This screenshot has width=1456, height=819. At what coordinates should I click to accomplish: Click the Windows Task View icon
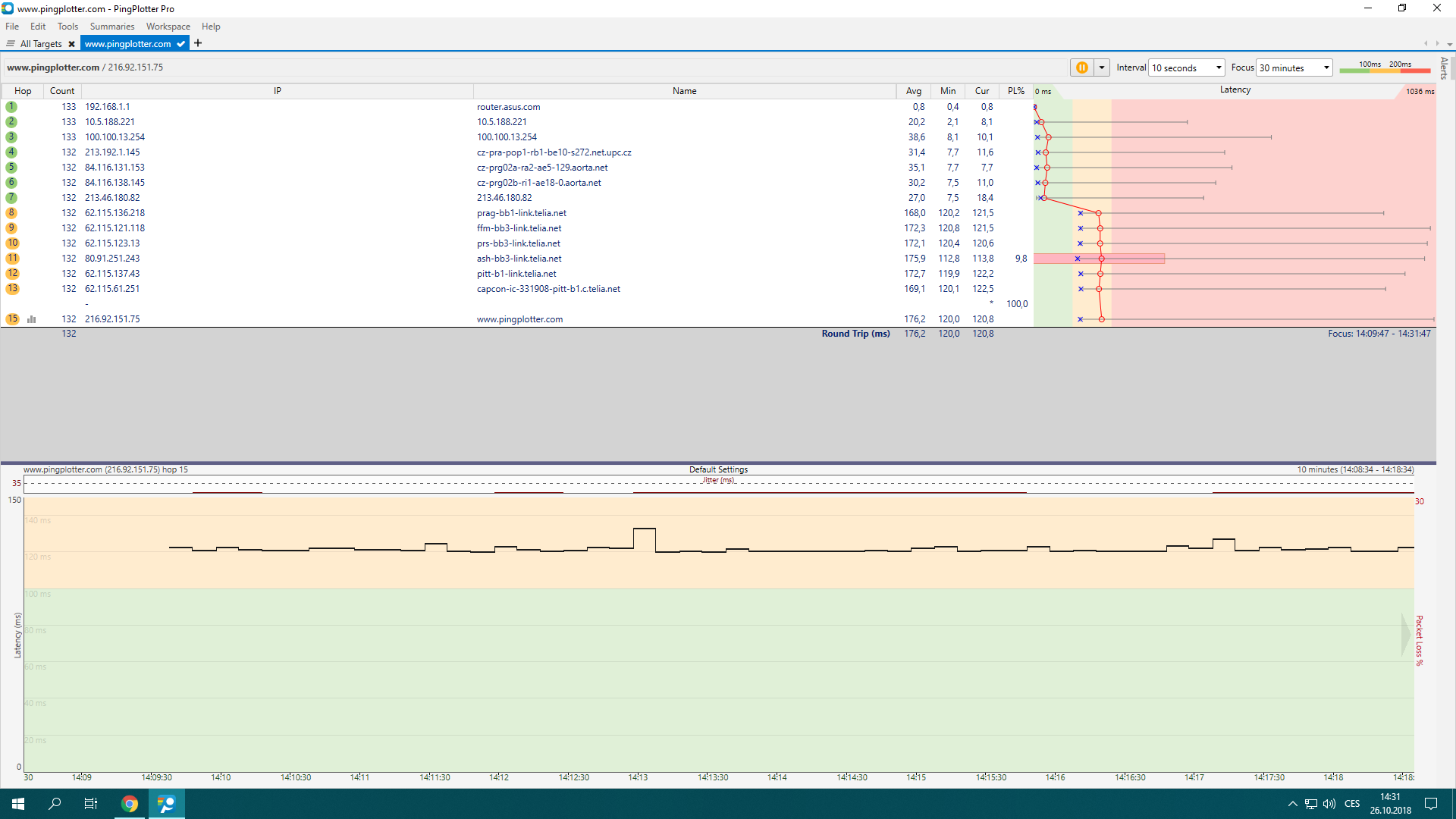[91, 804]
